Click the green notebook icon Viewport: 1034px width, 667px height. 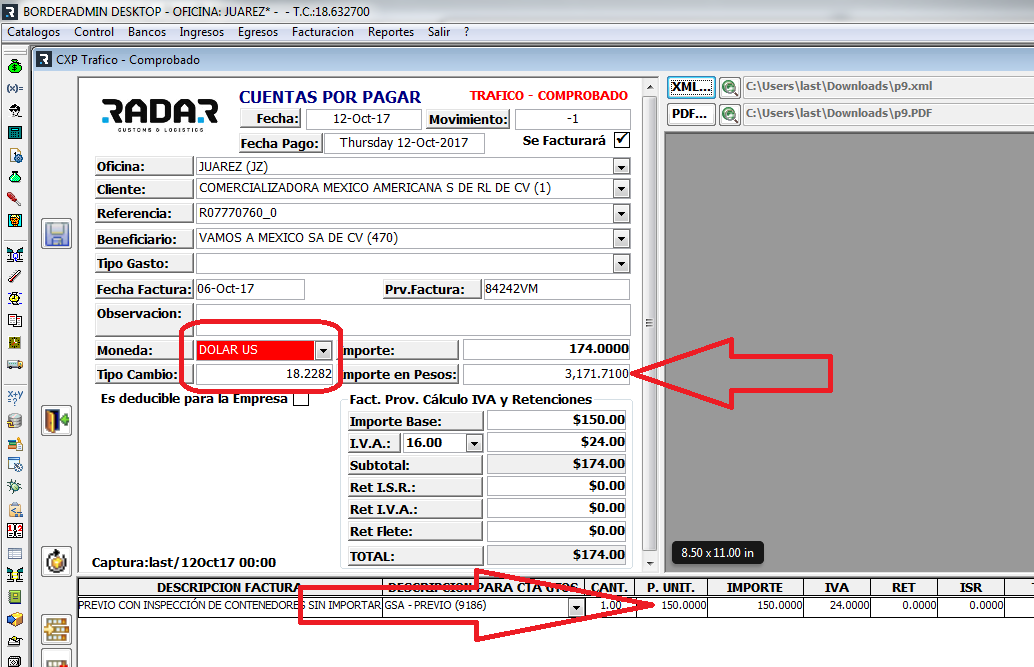15,596
